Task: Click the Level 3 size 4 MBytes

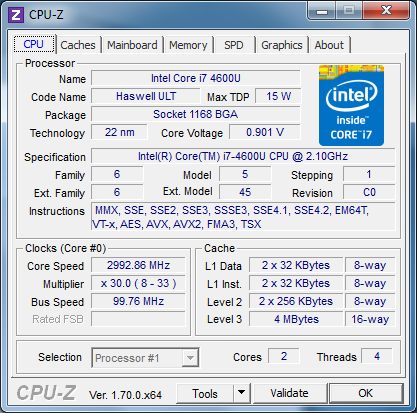Action: tap(296, 319)
